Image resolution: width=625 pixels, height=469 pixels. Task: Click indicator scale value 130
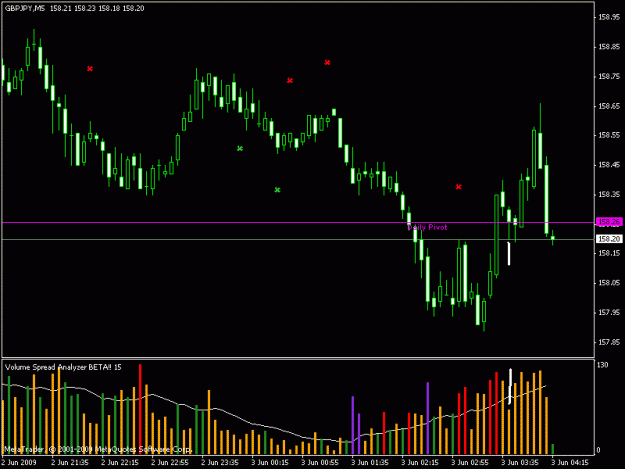[603, 365]
